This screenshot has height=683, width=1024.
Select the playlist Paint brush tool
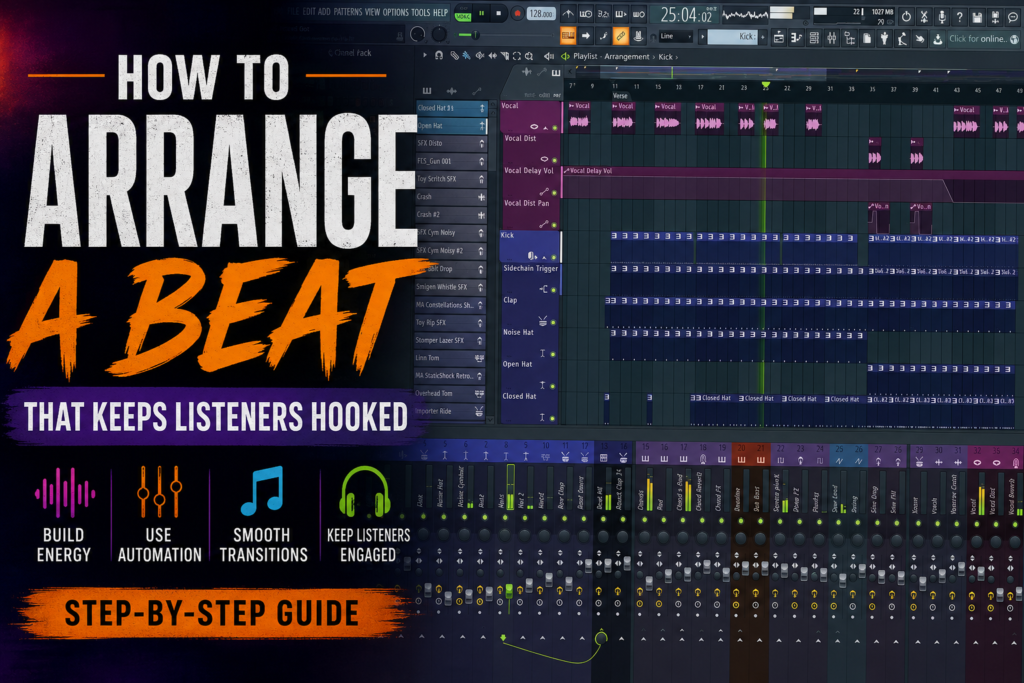click(466, 56)
